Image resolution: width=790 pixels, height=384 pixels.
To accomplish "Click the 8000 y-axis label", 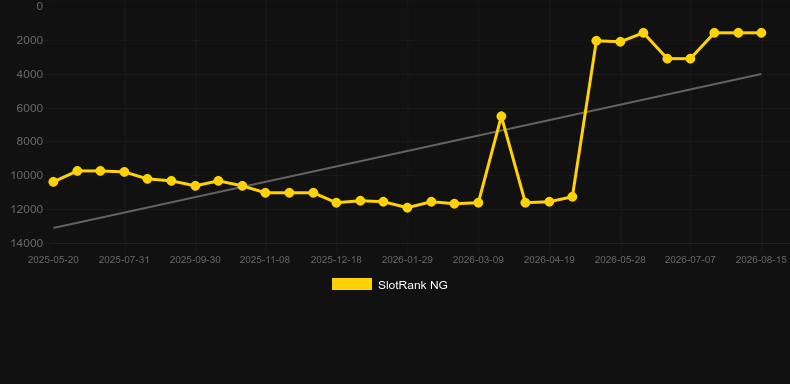I will coord(31,142).
